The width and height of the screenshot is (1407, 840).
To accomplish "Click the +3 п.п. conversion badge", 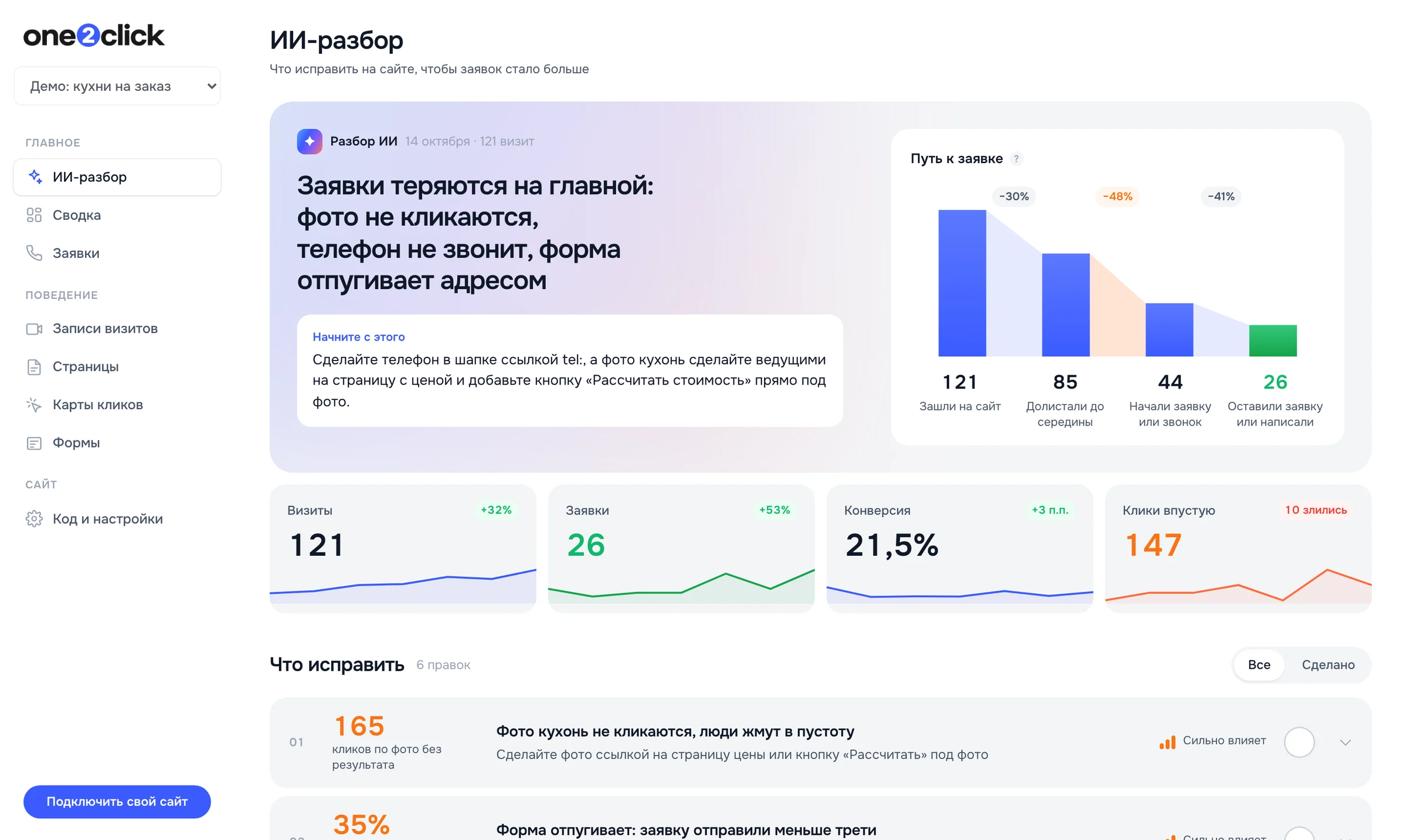I will click(1050, 510).
